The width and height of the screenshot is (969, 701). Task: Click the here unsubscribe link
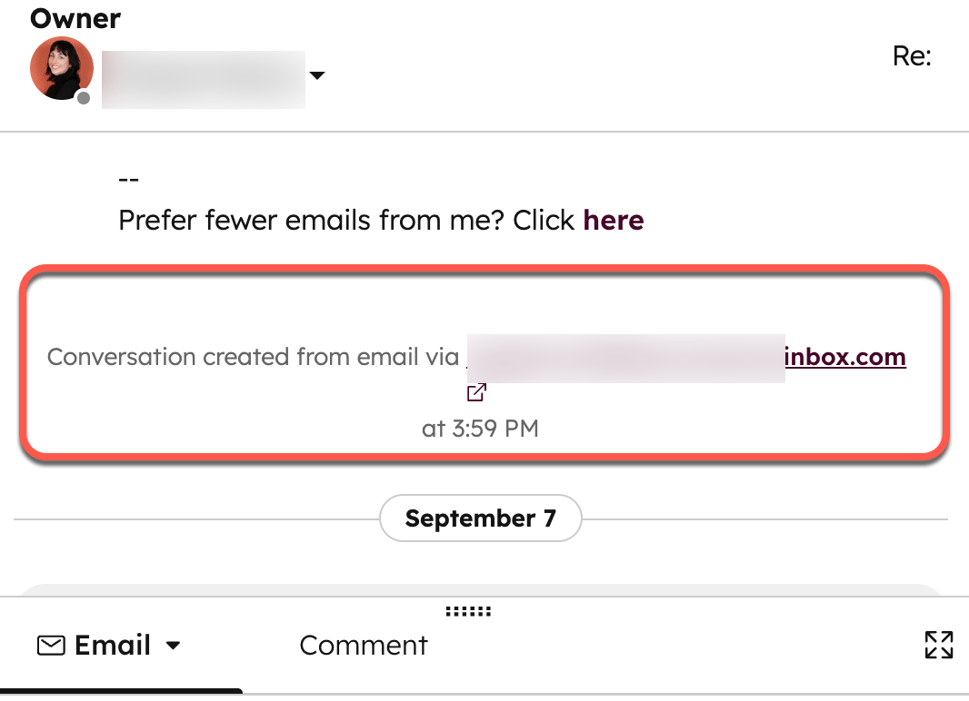613,220
